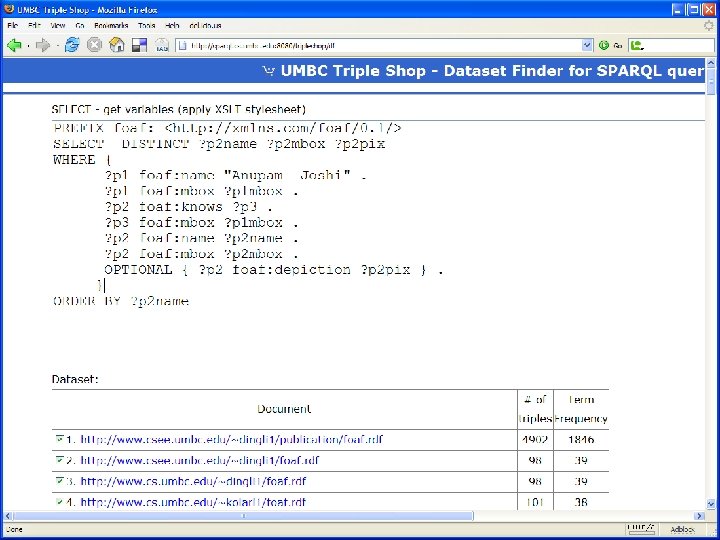The height and width of the screenshot is (540, 720).
Task: Click the term frequency value 1846
Action: point(581,439)
